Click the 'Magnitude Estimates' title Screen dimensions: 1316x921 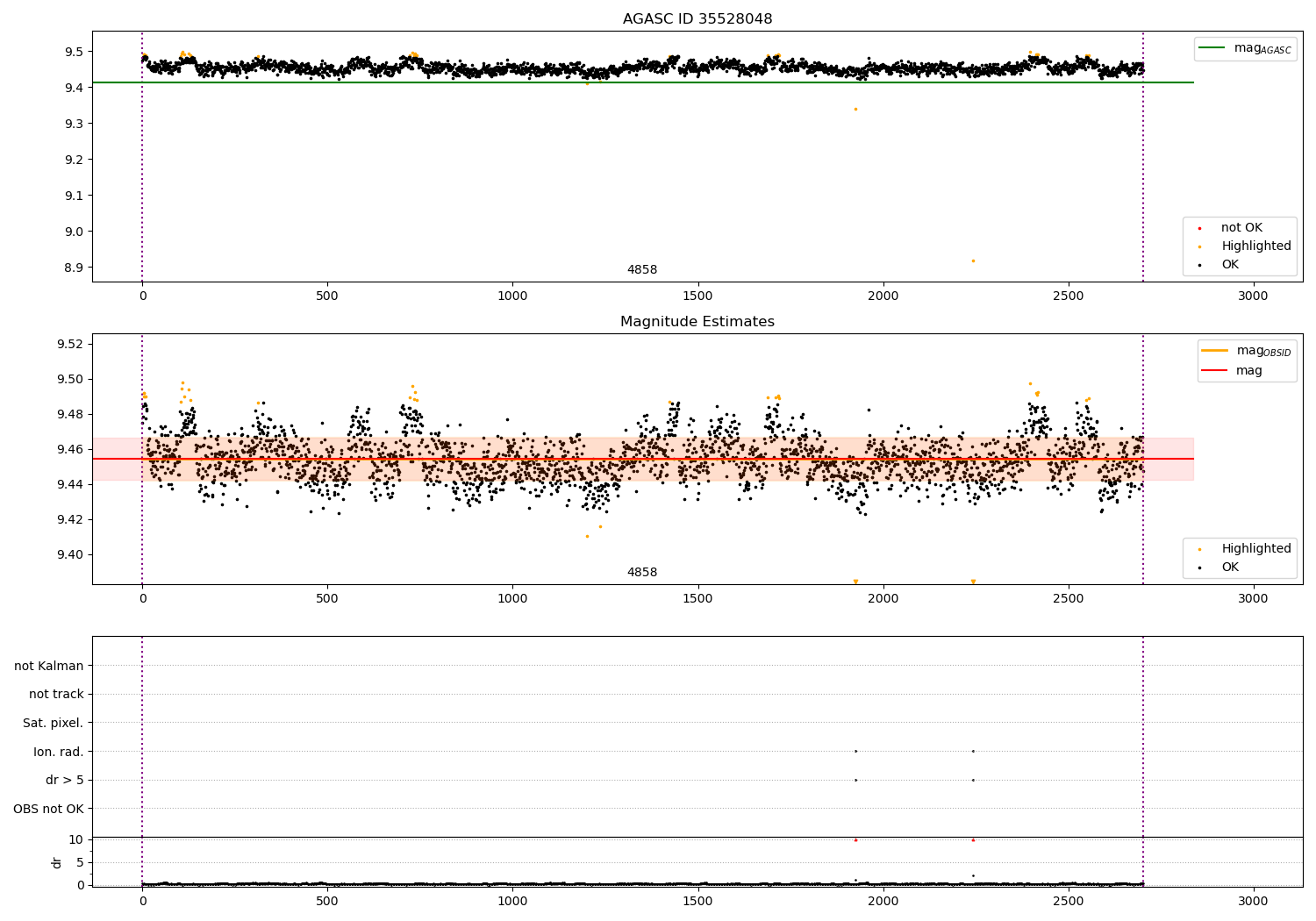(x=697, y=322)
